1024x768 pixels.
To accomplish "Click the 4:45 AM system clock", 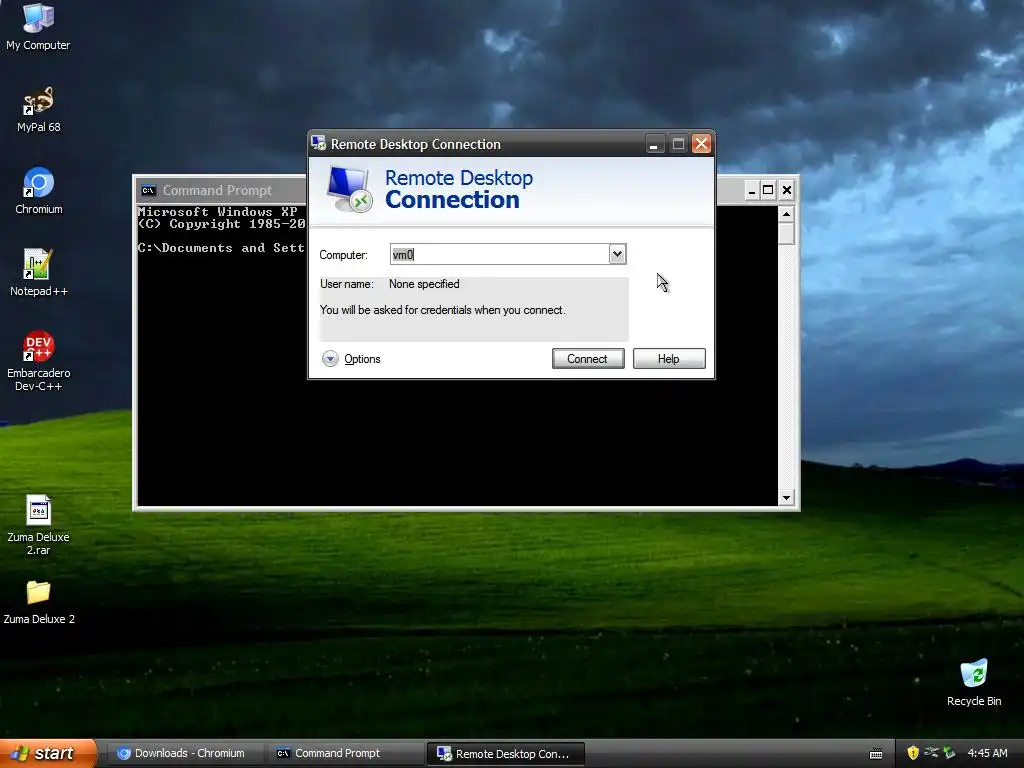I will point(987,753).
